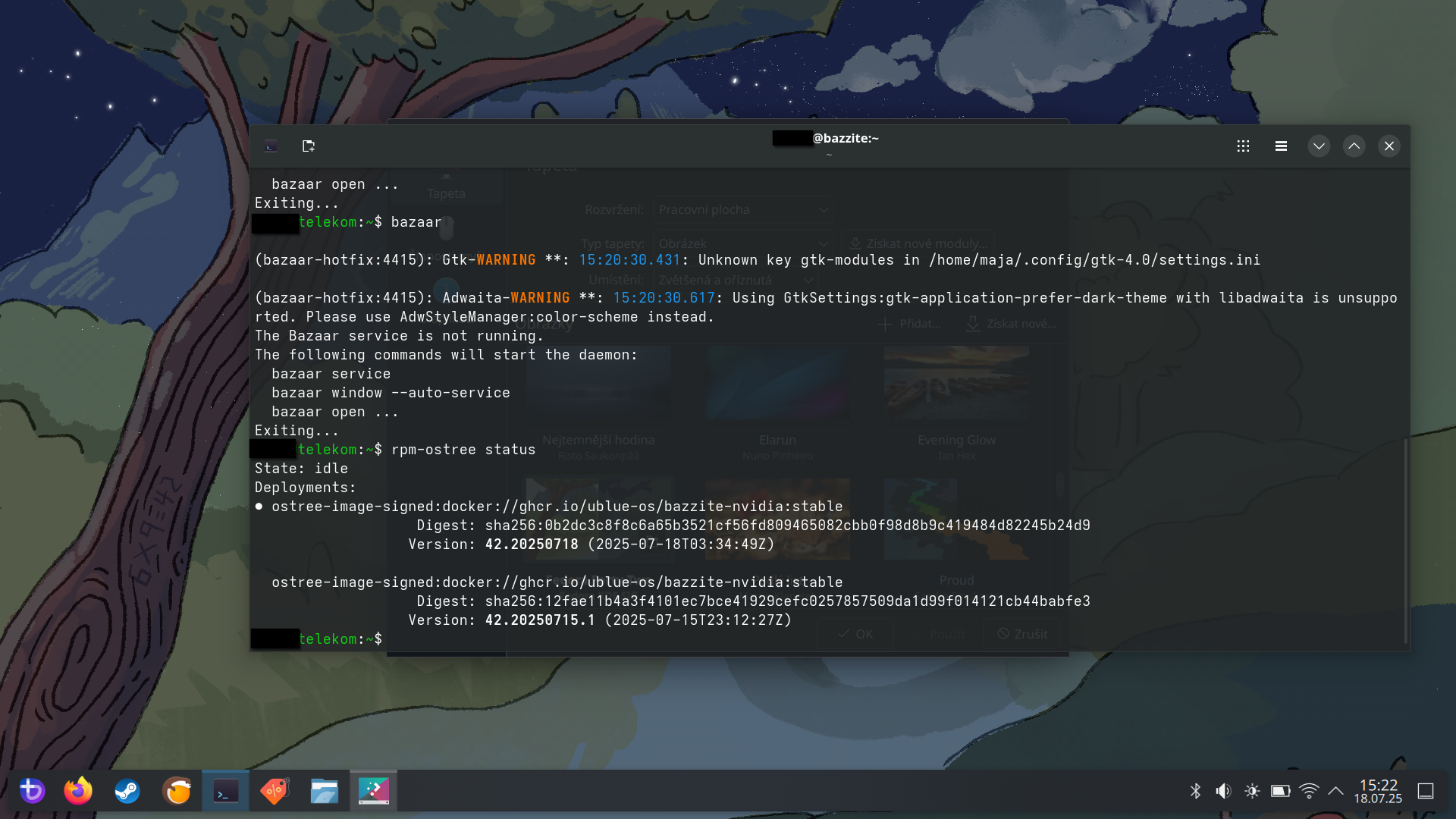
Task: Click version 42.20250715.1 in terminal output
Action: (x=540, y=620)
